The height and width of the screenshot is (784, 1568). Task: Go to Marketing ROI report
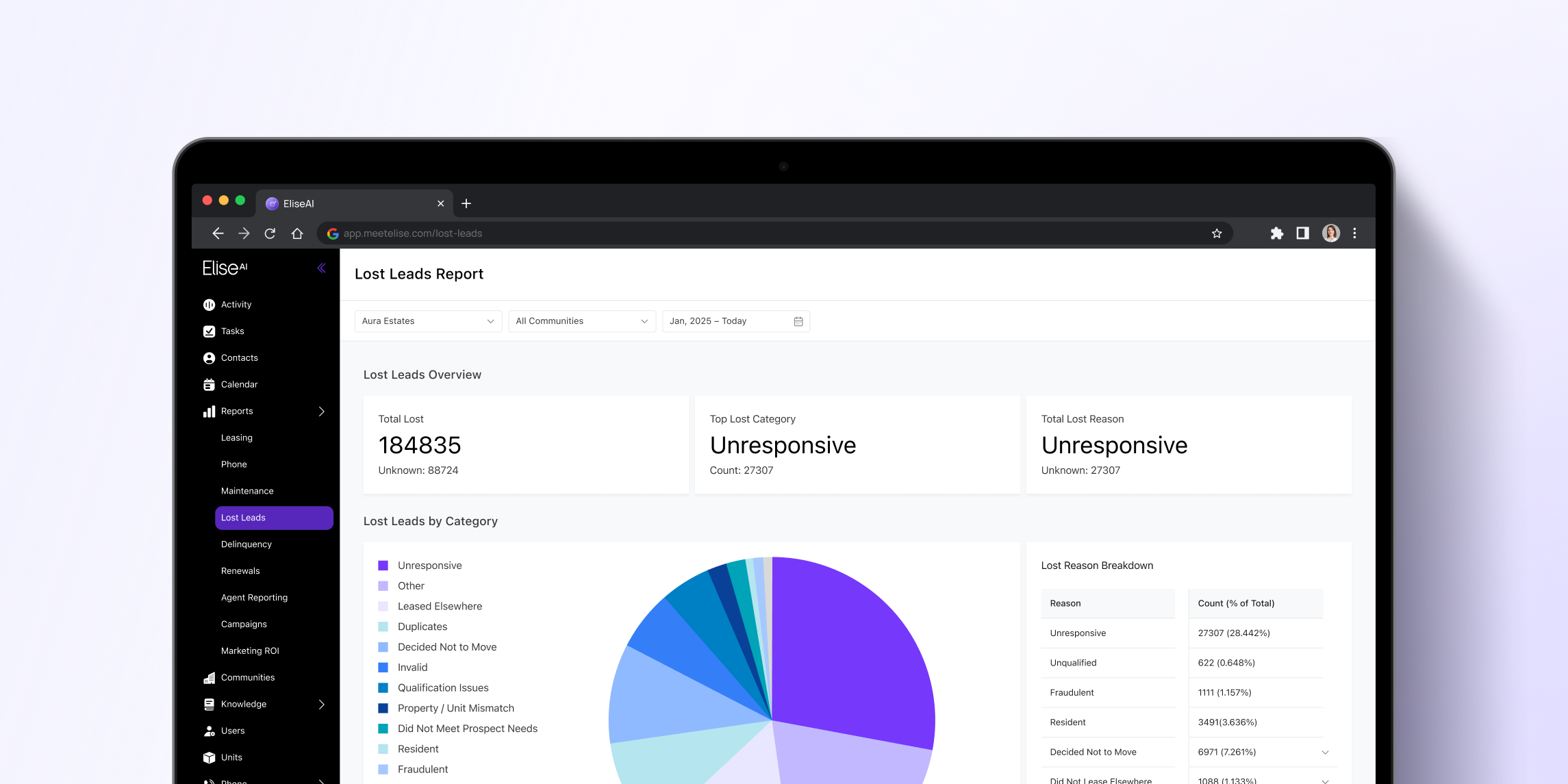click(250, 651)
